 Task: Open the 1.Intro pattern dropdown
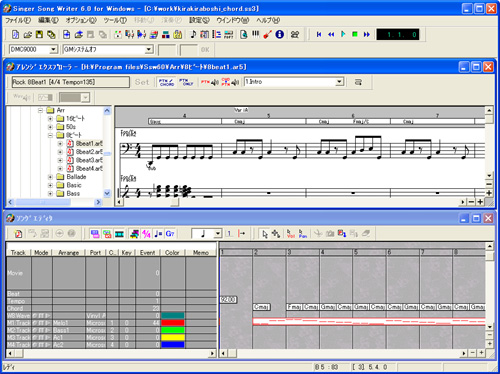pos(339,82)
